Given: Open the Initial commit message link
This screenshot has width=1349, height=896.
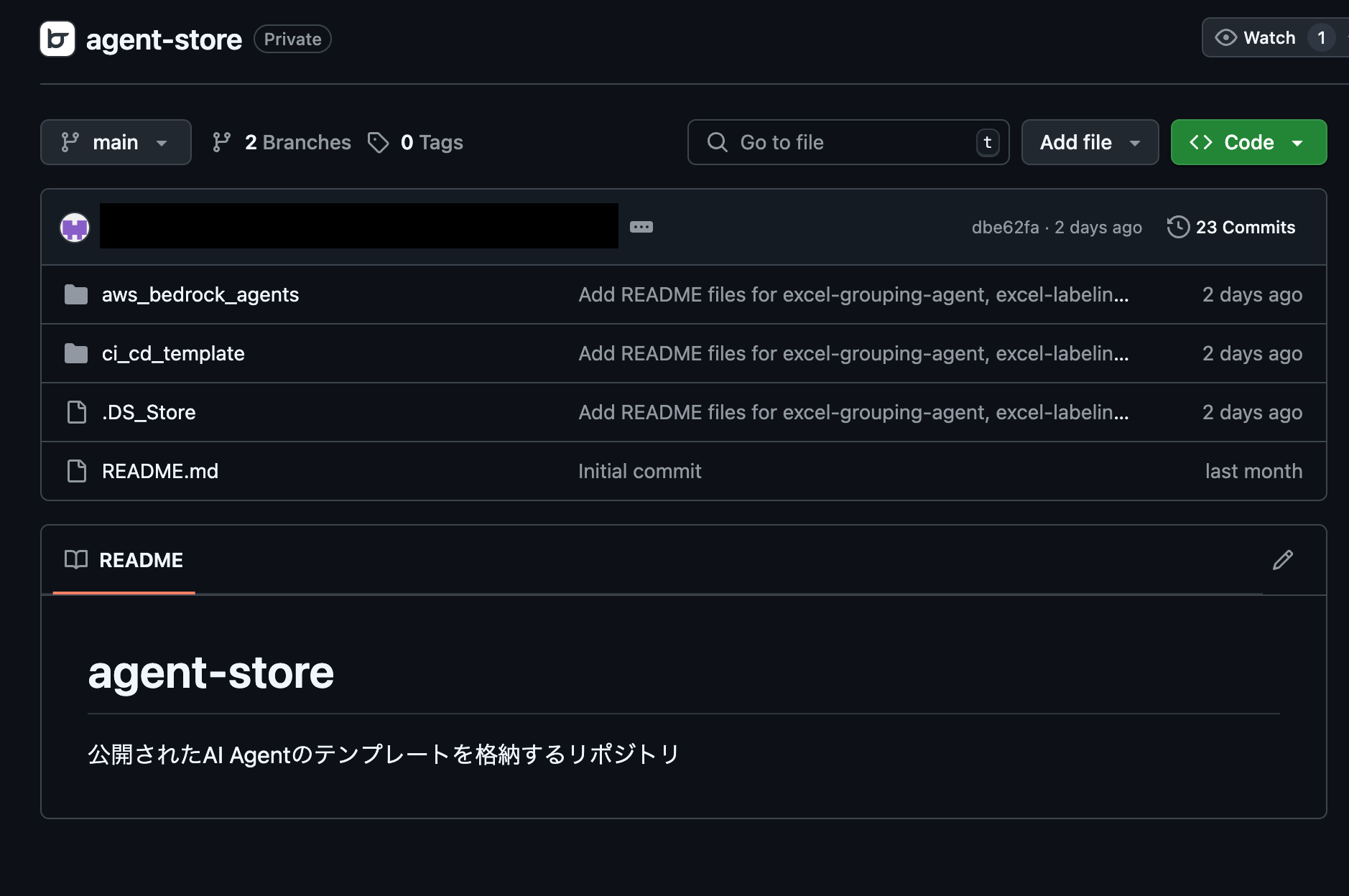Looking at the screenshot, I should pos(639,471).
